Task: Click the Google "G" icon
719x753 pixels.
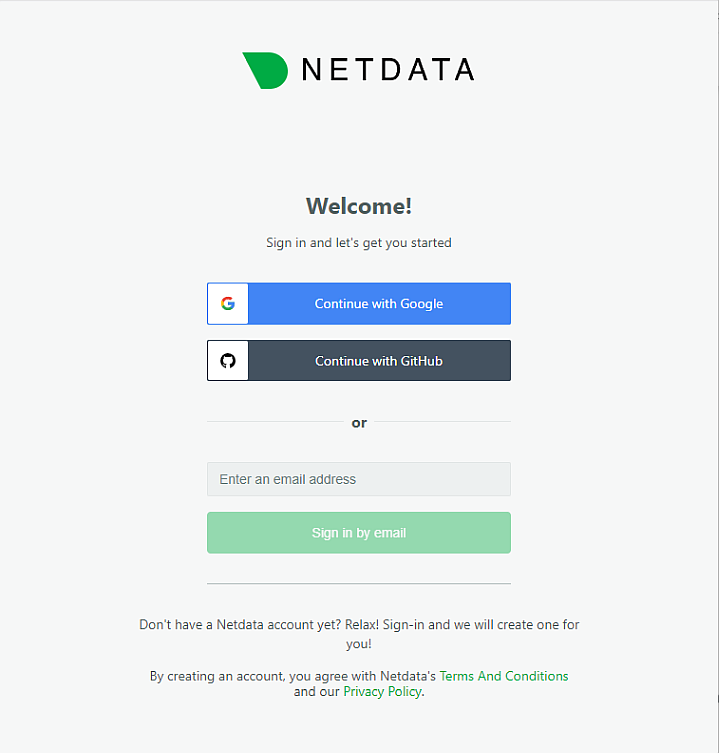Action: tap(228, 304)
